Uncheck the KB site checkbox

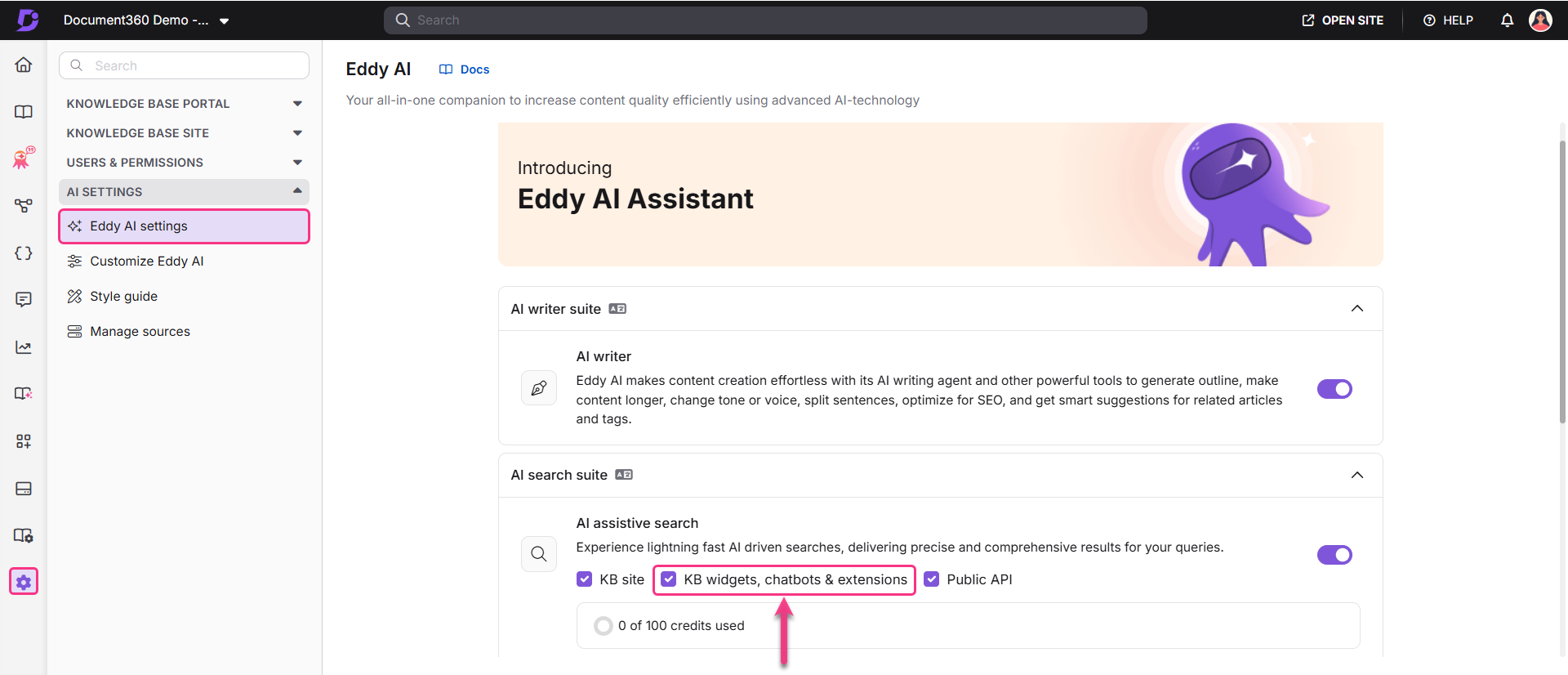coord(584,579)
